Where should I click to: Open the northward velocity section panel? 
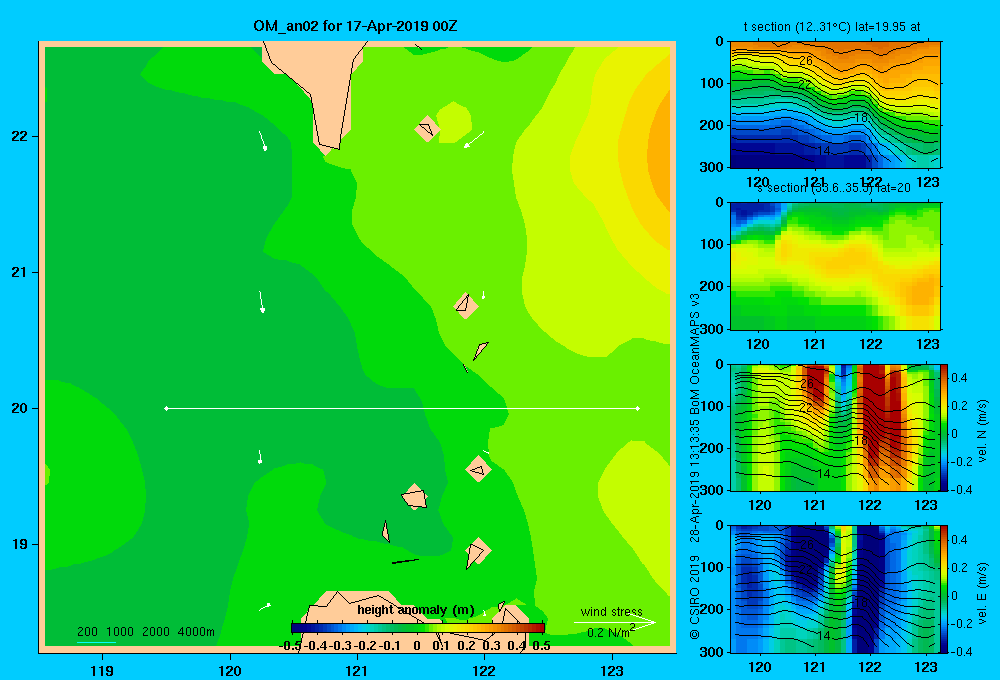pyautogui.click(x=835, y=427)
